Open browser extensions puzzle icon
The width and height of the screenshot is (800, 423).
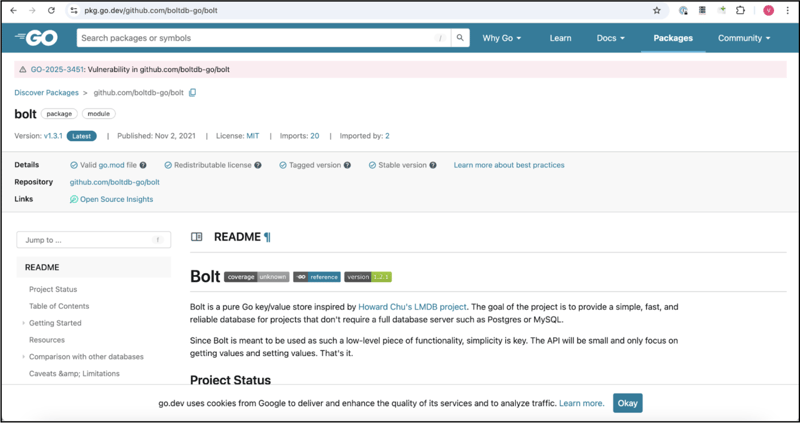[741, 10]
